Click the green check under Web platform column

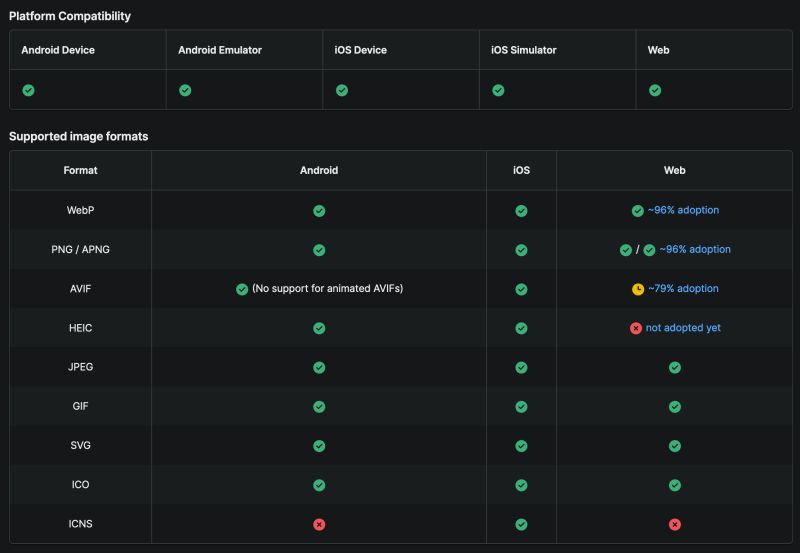(x=655, y=90)
